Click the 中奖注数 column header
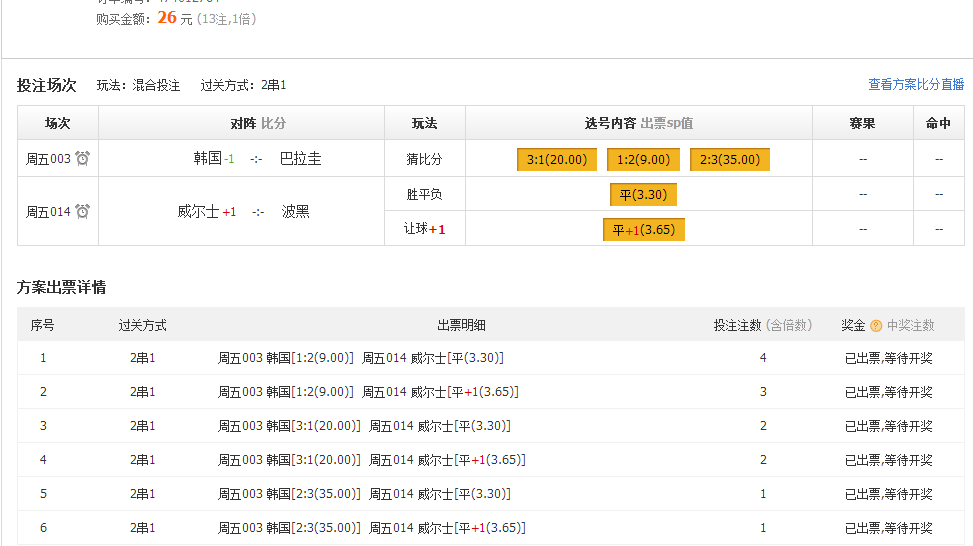 coord(911,326)
